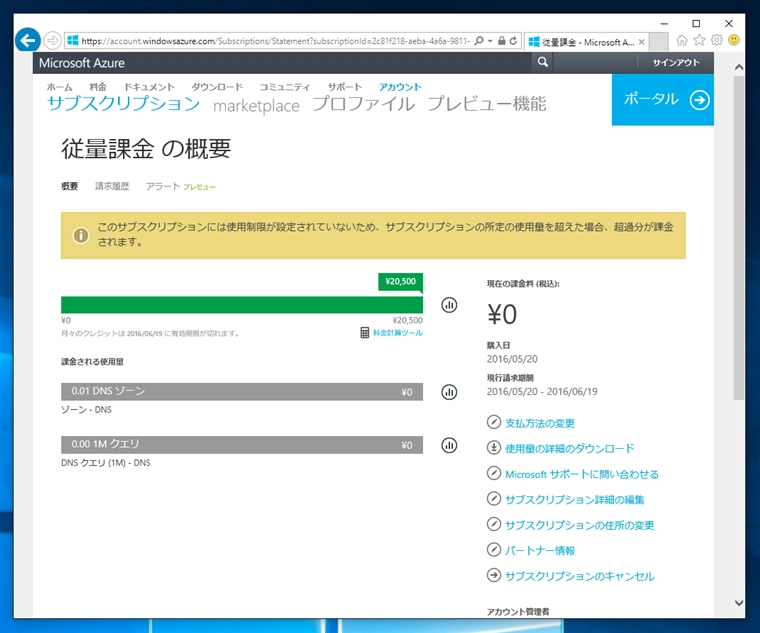Open chart icon for DNS ゾーン row

tap(449, 392)
